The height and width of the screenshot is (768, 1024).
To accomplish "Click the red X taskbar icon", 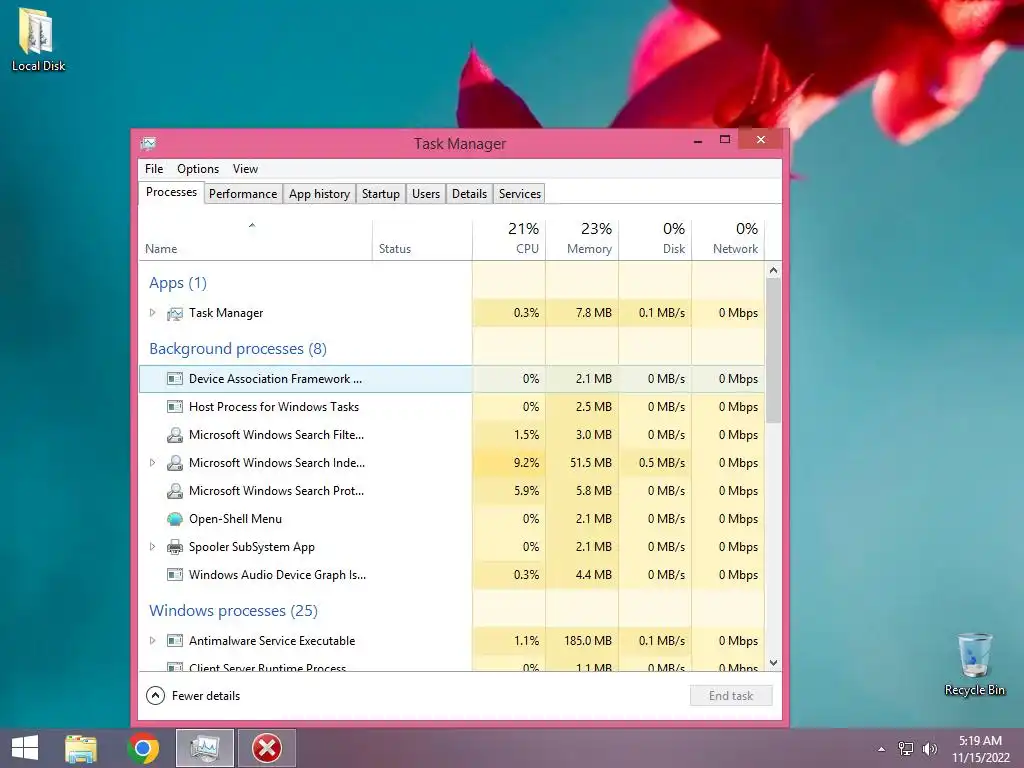I will (267, 748).
